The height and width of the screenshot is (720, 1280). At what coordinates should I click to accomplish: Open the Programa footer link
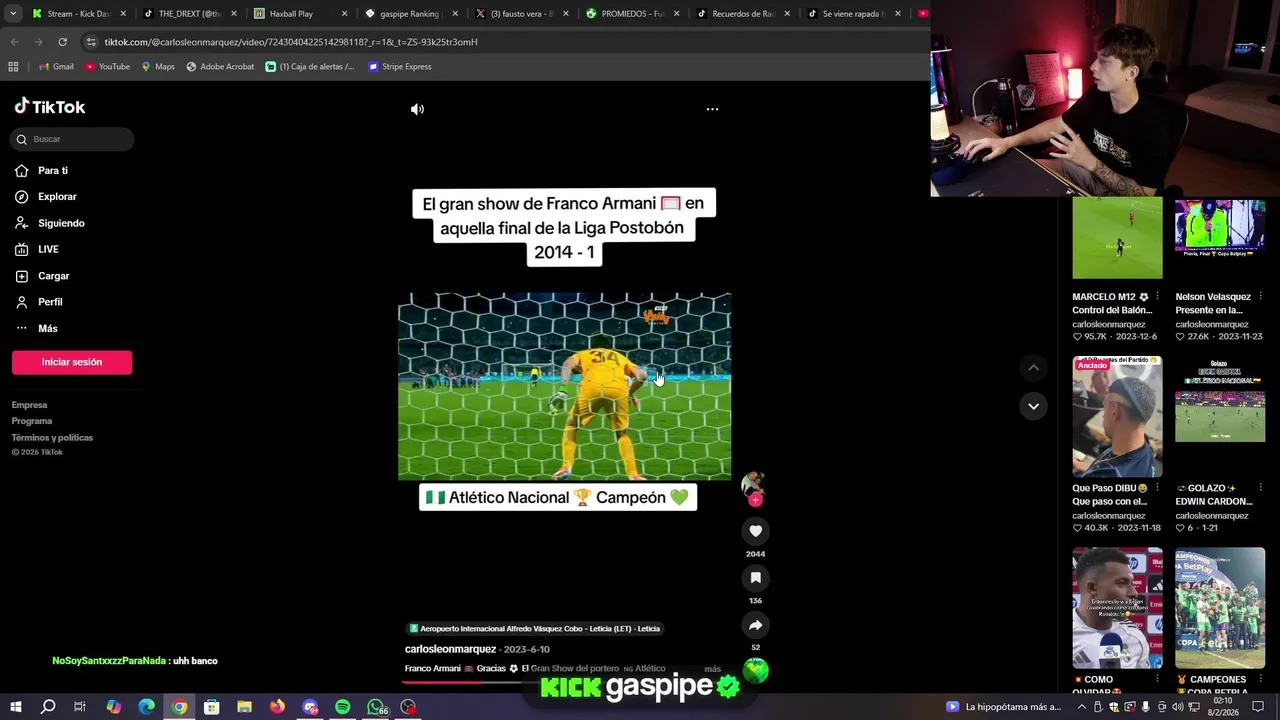tap(32, 421)
